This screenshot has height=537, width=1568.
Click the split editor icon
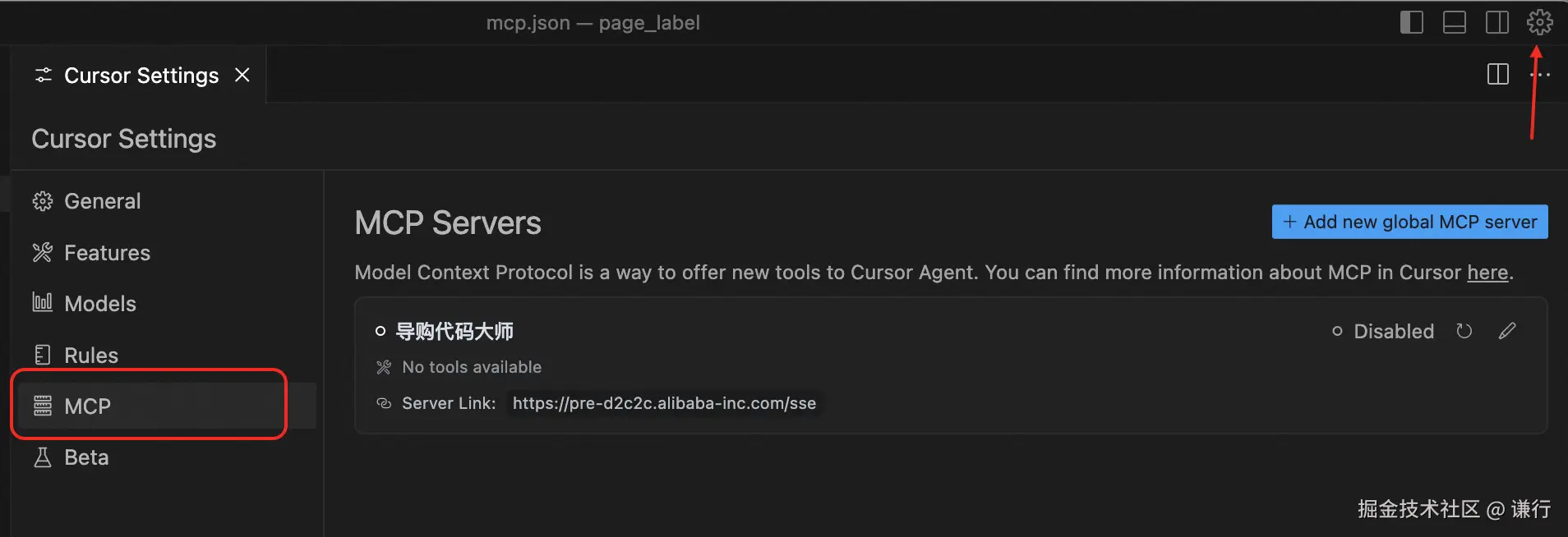click(x=1497, y=75)
